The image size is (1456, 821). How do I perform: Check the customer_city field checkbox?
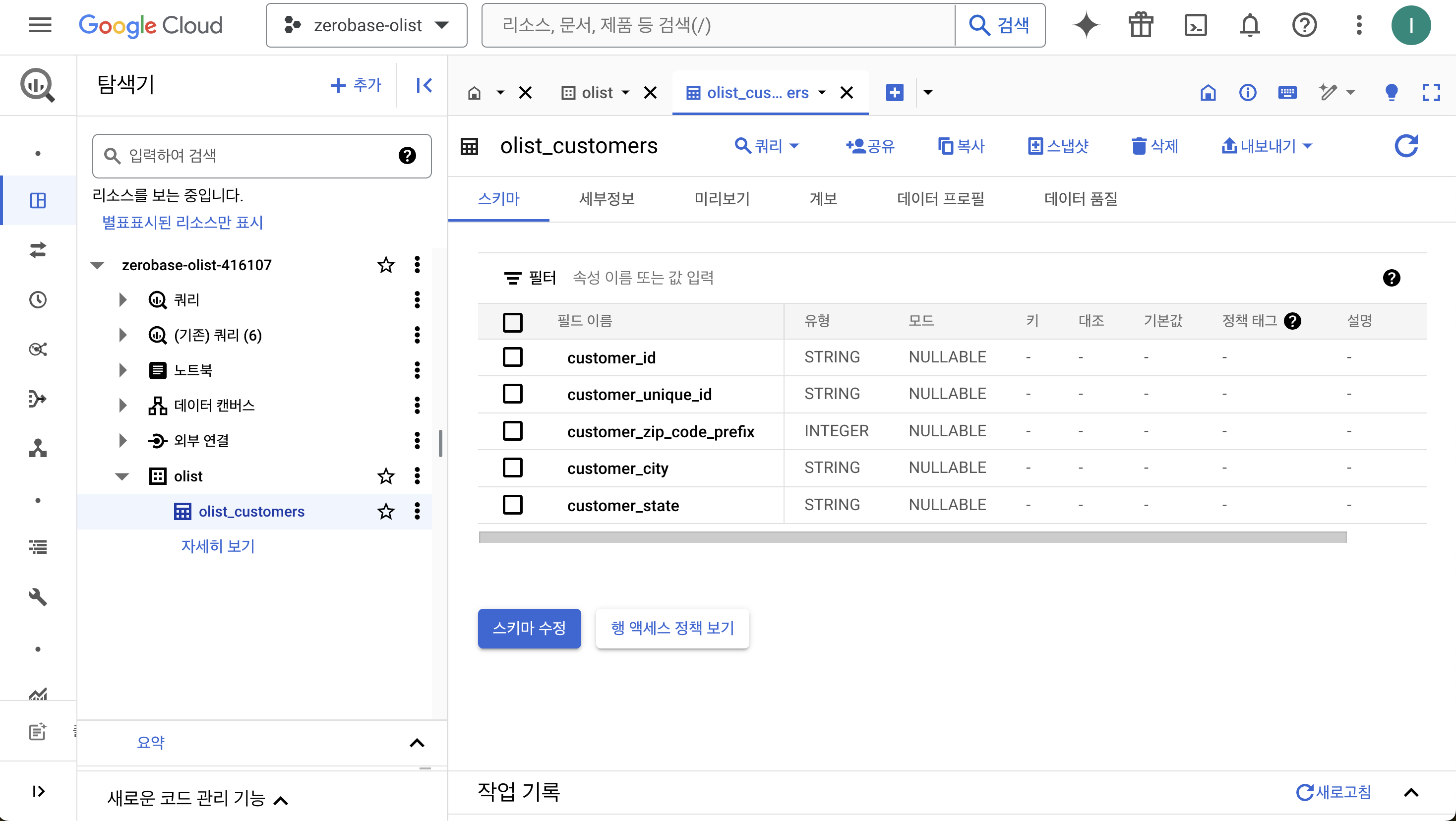click(x=512, y=468)
